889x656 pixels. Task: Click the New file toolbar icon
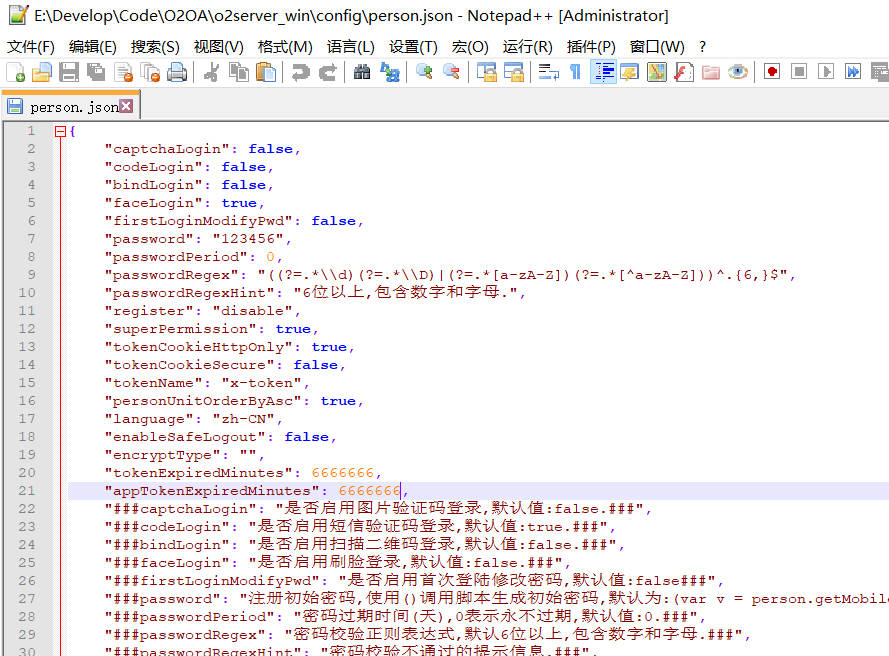[16, 72]
